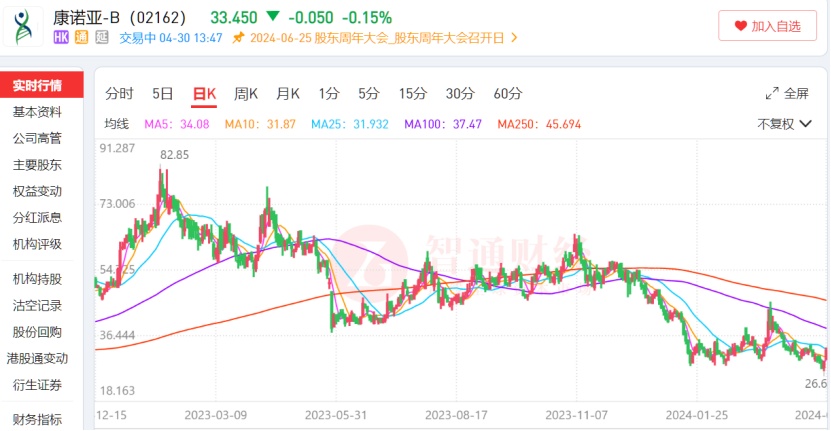This screenshot has height=431, width=831.
Task: Add the stock to watchlist with 加入自选
Action: [x=767, y=26]
